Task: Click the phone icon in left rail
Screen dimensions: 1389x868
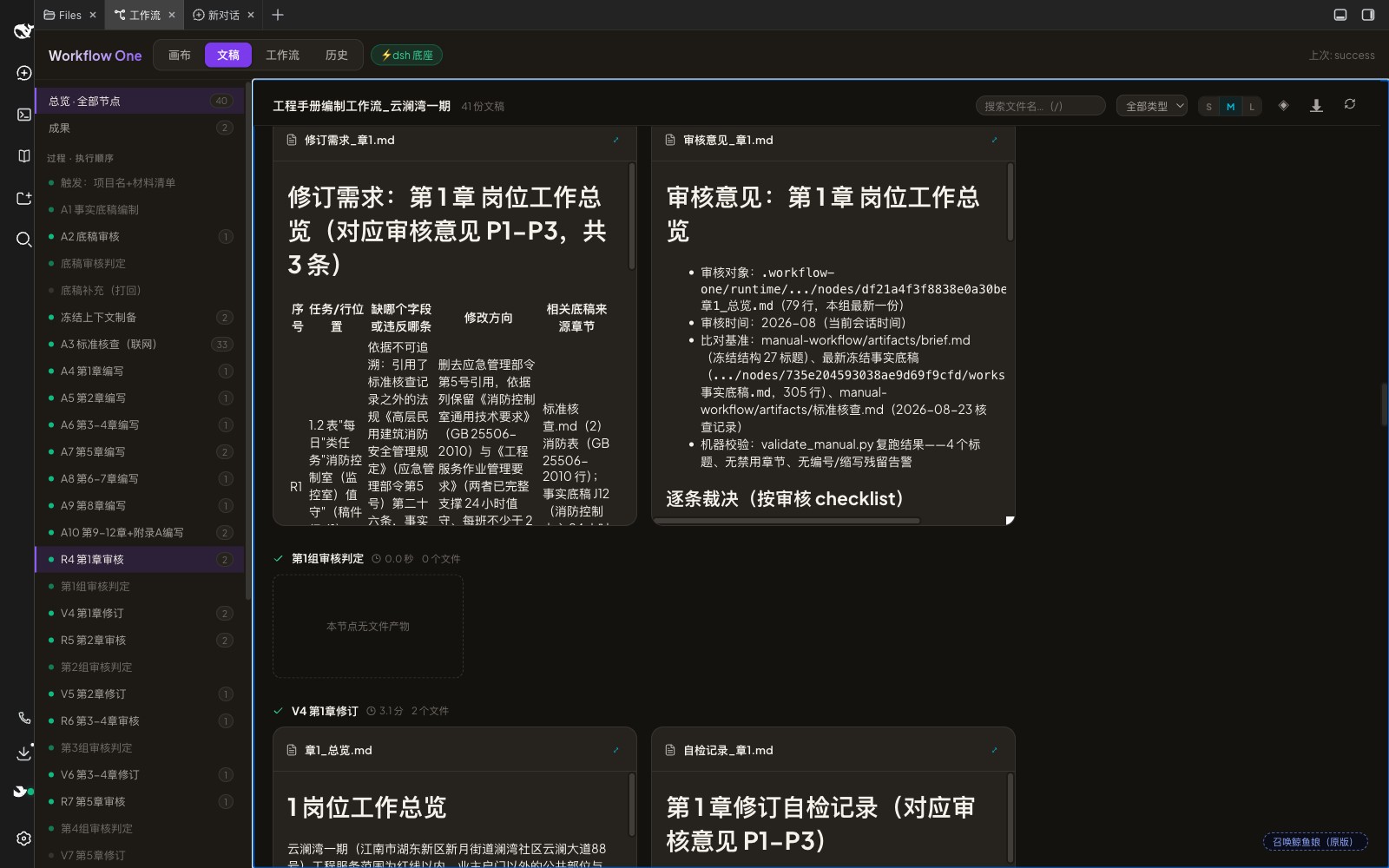Action: click(24, 718)
